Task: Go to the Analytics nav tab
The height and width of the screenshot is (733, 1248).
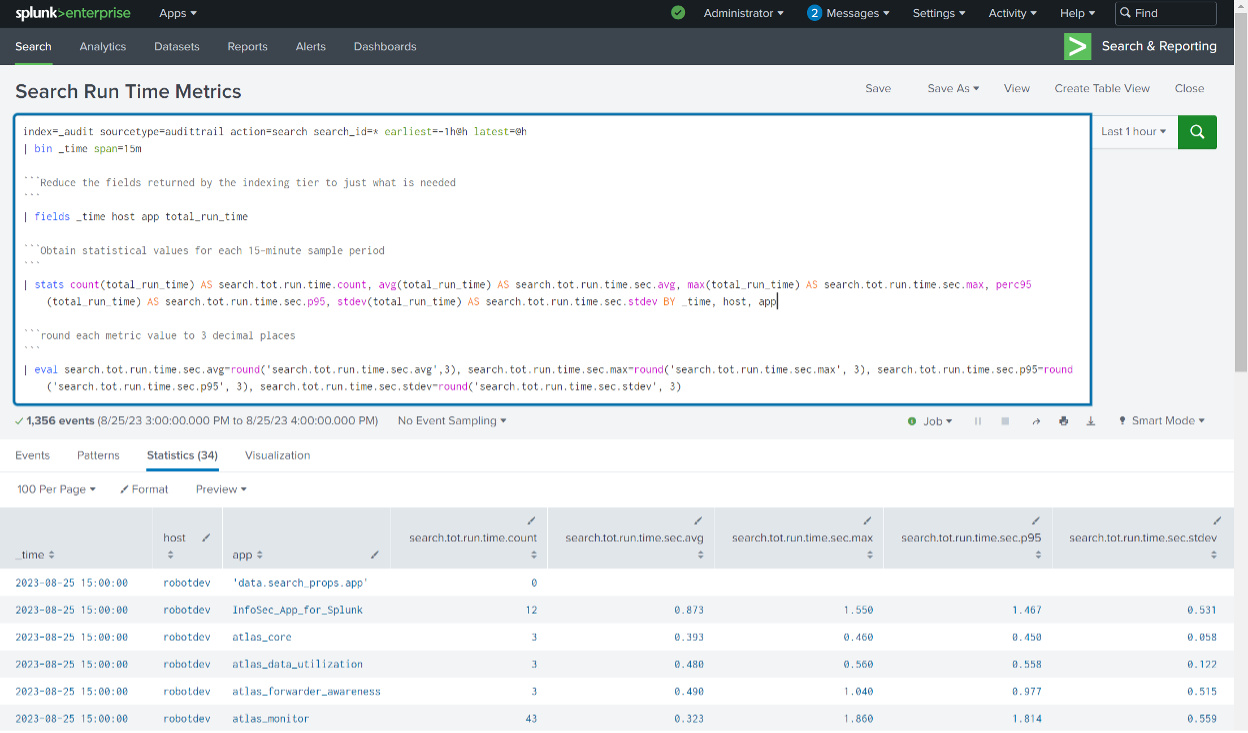Action: 103,46
